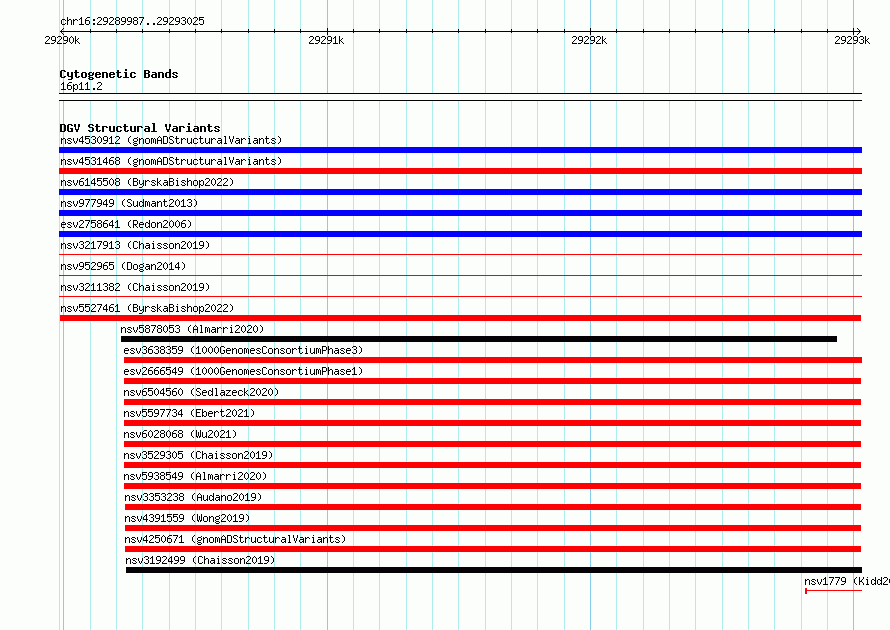Select the blue bar under nsv4530912
The width and height of the screenshot is (890, 630).
point(460,150)
